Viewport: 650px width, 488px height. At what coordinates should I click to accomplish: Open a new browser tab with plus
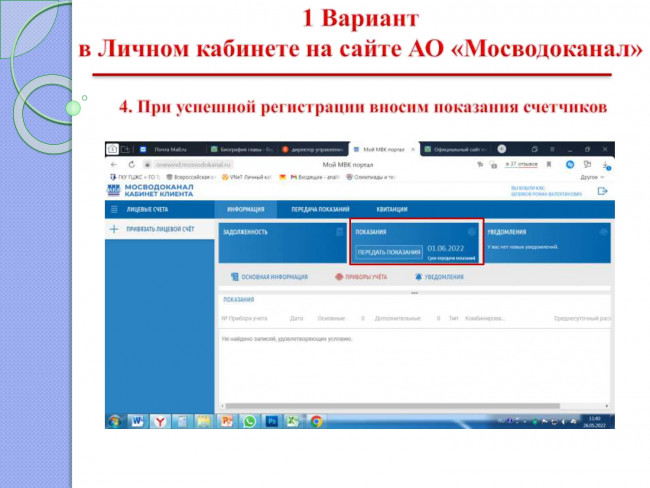pyautogui.click(x=502, y=149)
